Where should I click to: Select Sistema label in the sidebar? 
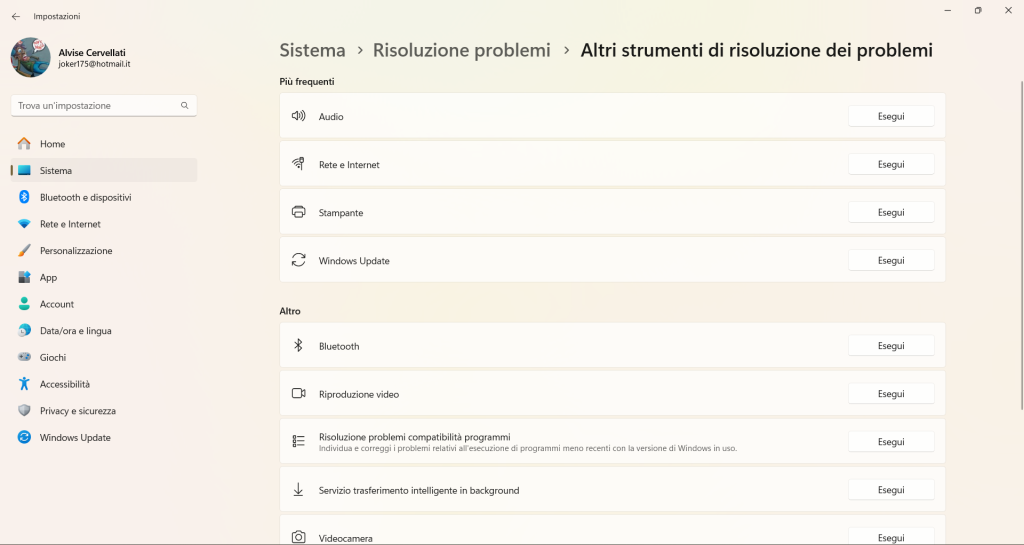56,171
